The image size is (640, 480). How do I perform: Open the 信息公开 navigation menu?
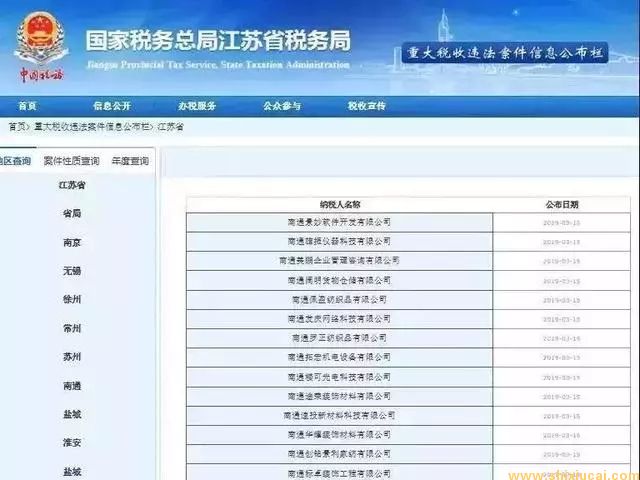pyautogui.click(x=112, y=106)
